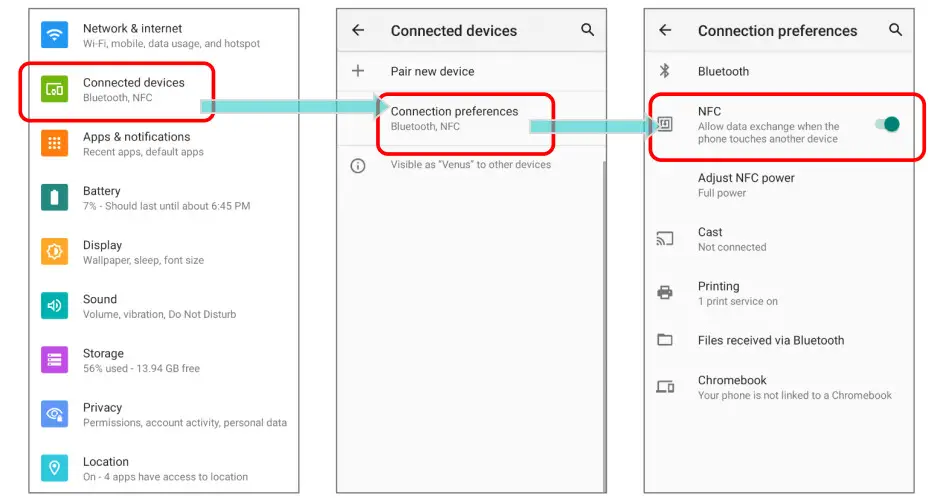Tap the green Connected devices icon

pos(54,89)
